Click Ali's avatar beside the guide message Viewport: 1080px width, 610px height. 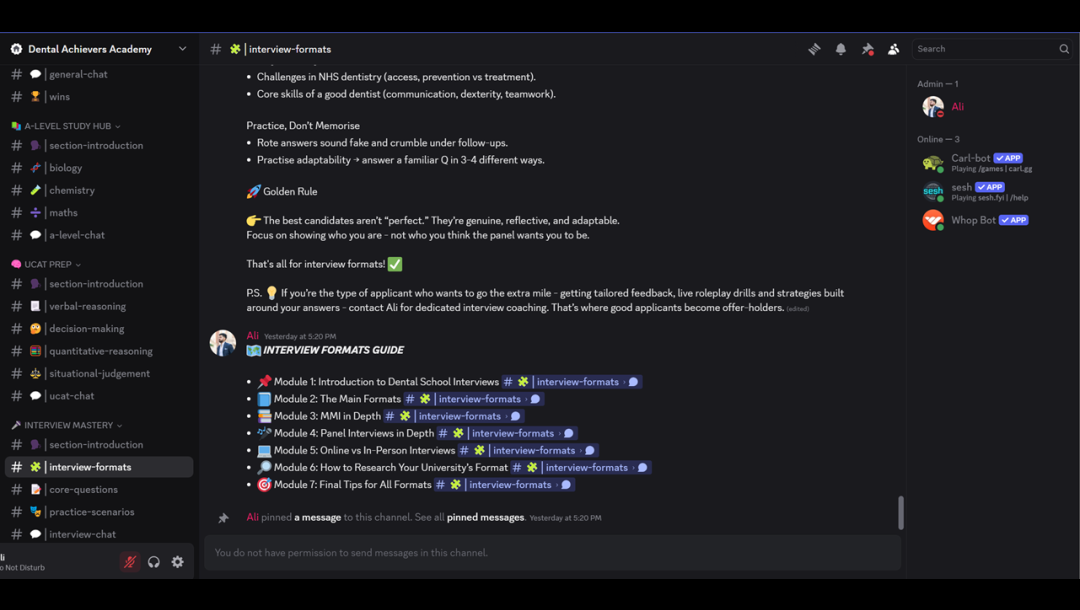(x=222, y=343)
